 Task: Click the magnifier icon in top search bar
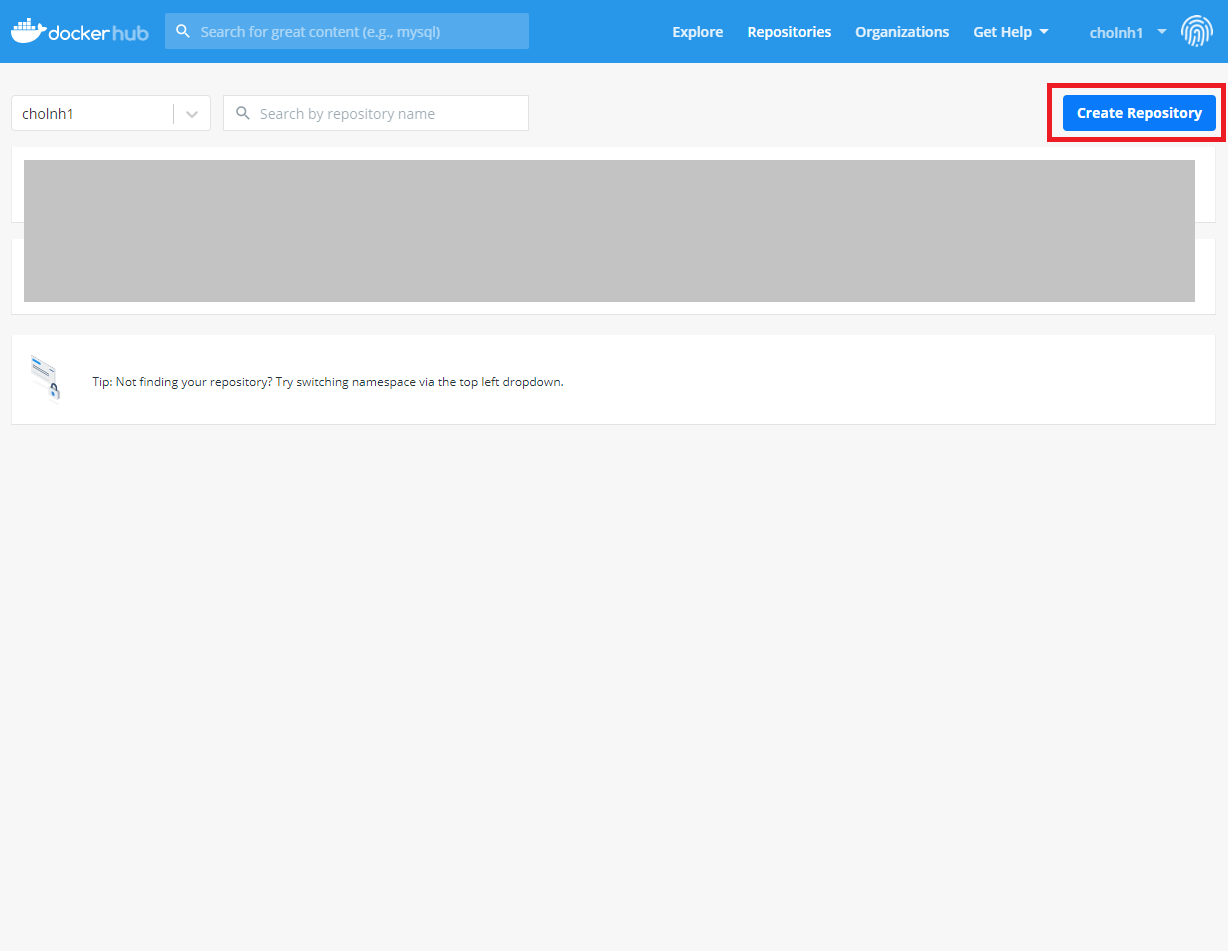pyautogui.click(x=183, y=31)
